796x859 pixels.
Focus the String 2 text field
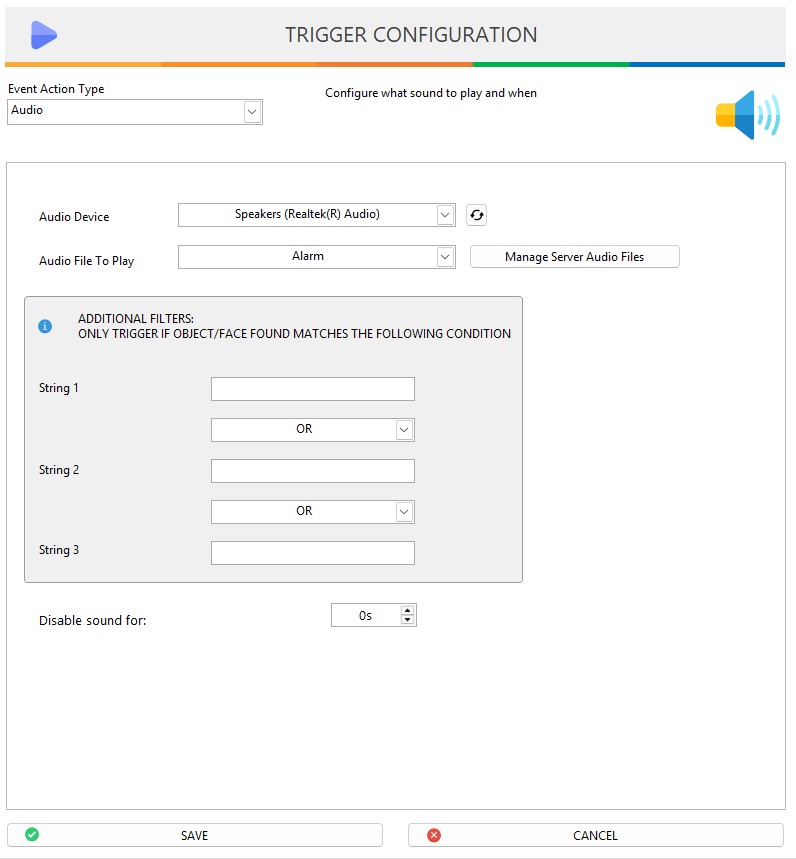click(x=313, y=471)
